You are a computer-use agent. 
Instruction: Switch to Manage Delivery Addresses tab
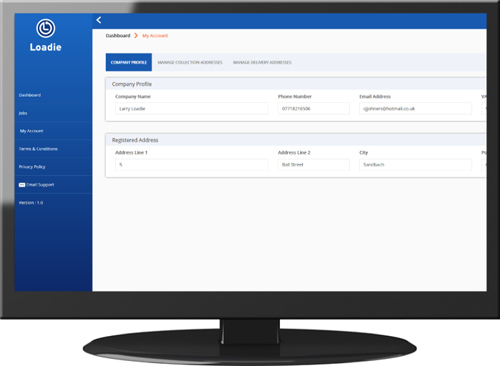pyautogui.click(x=262, y=62)
